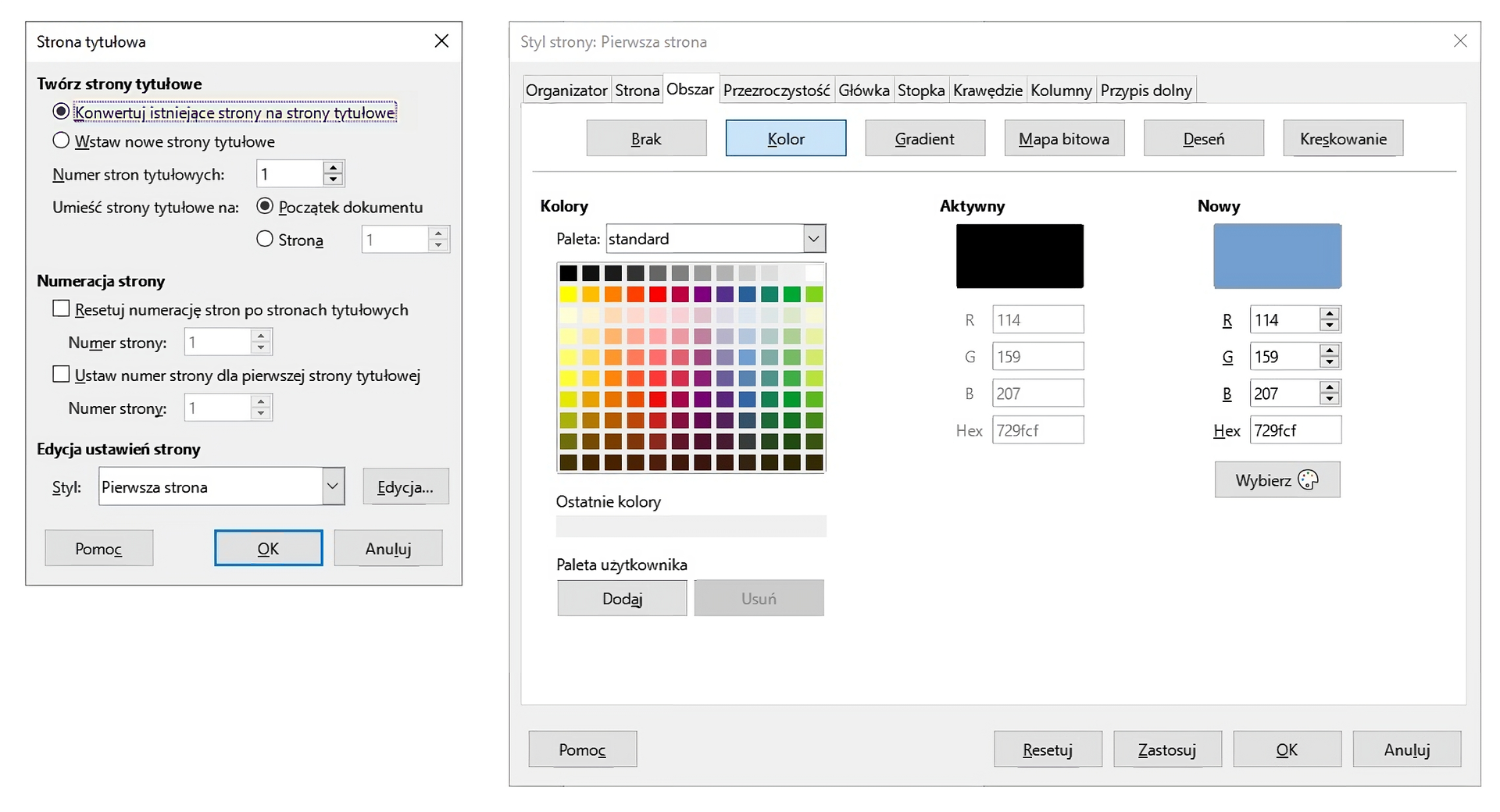Select the Kreskowanie fill button
Image resolution: width=1500 pixels, height=812 pixels.
(x=1343, y=138)
